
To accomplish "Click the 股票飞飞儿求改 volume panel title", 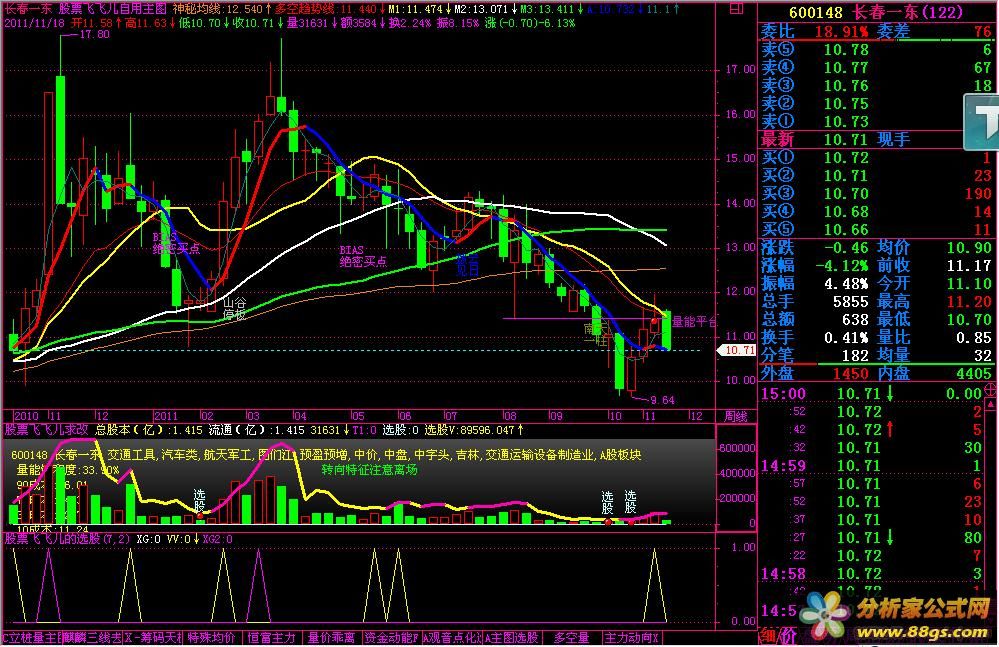I will tap(46, 430).
